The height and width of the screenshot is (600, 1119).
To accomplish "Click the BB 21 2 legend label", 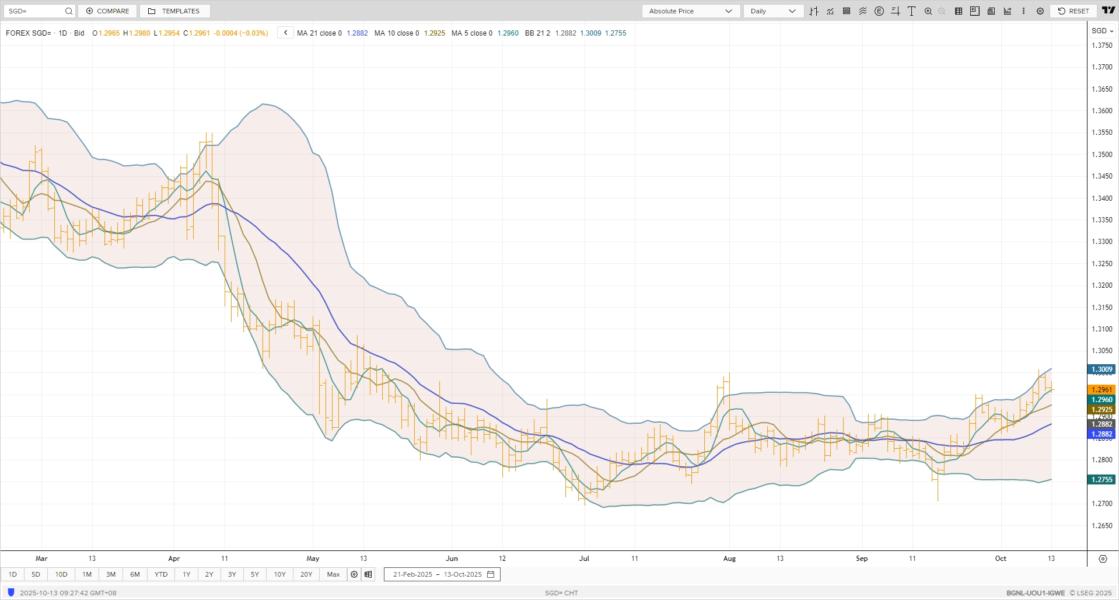I will [537, 33].
